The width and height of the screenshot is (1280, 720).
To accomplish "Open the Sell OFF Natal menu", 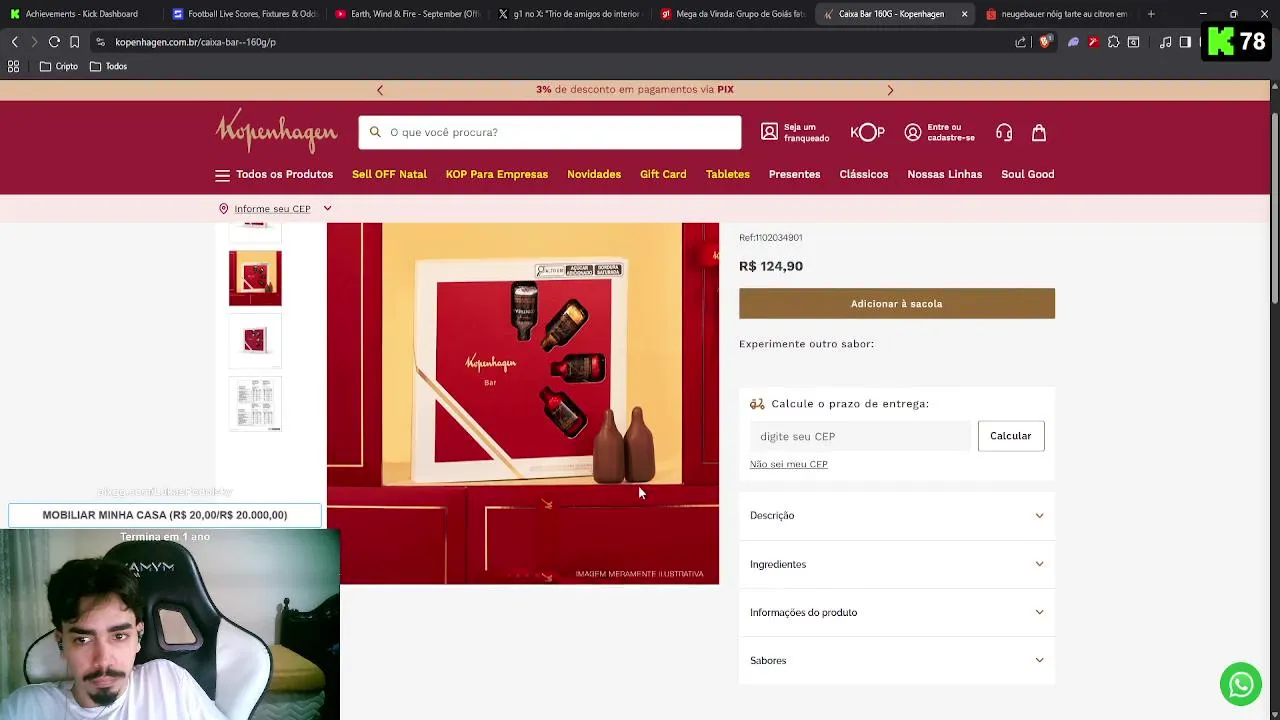I will pos(389,174).
